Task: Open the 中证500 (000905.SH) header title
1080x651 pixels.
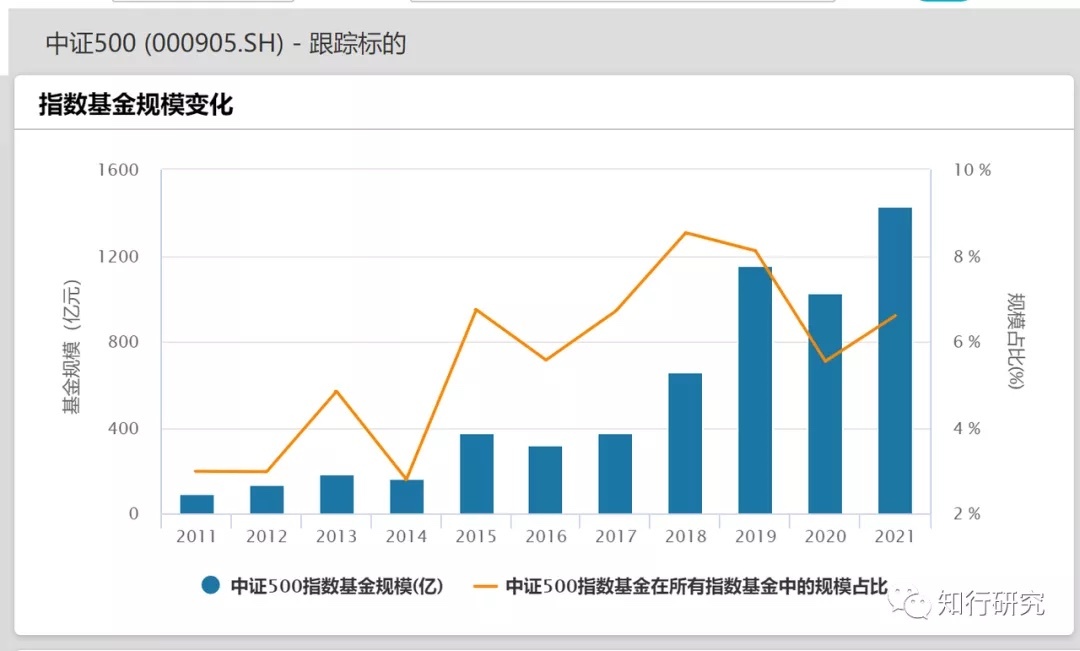Action: pos(225,44)
